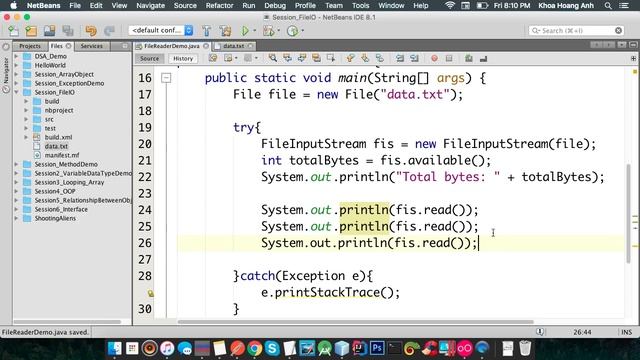Open Photoshop from the Dock
Screen dimensions: 640x360
[377, 348]
